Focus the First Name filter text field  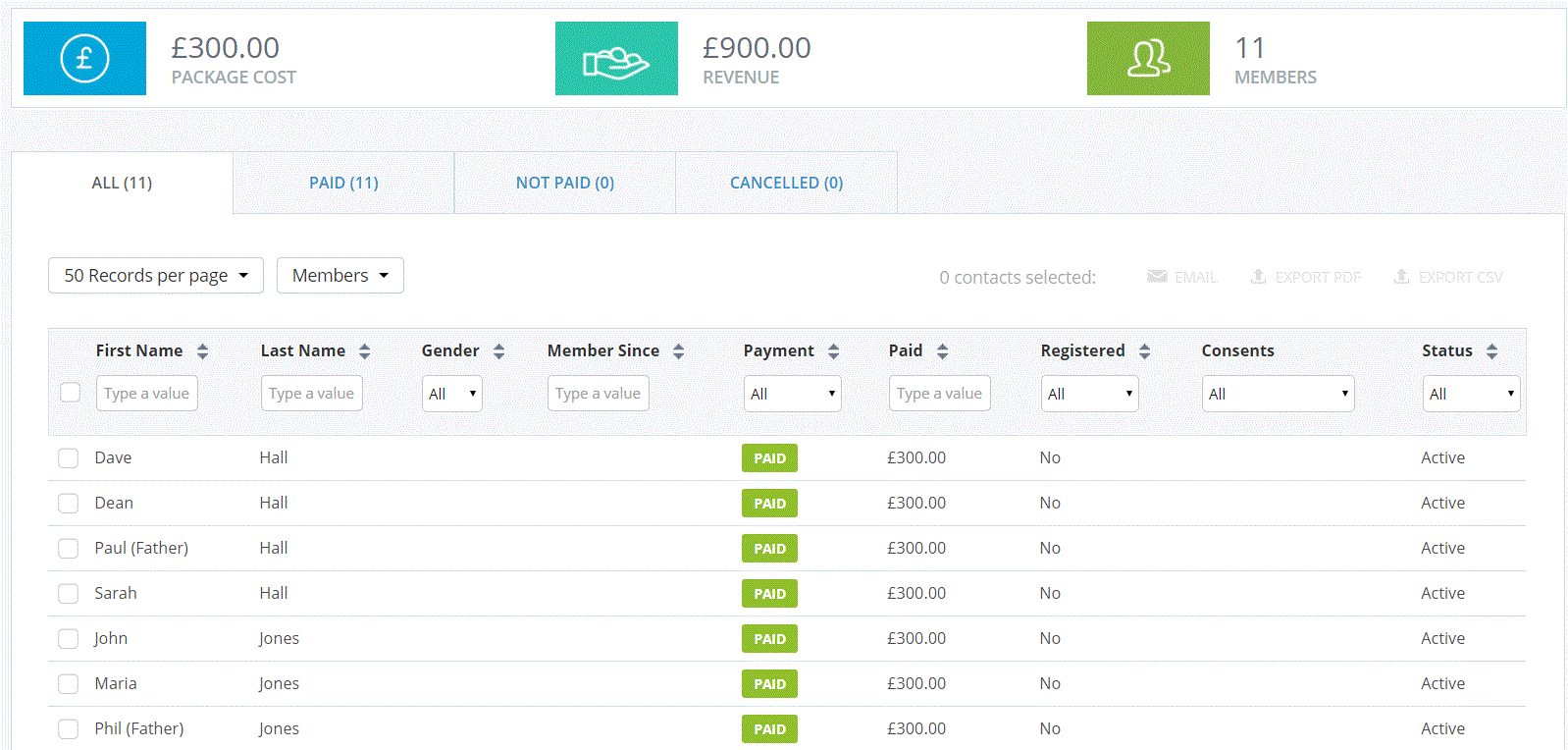click(x=147, y=394)
